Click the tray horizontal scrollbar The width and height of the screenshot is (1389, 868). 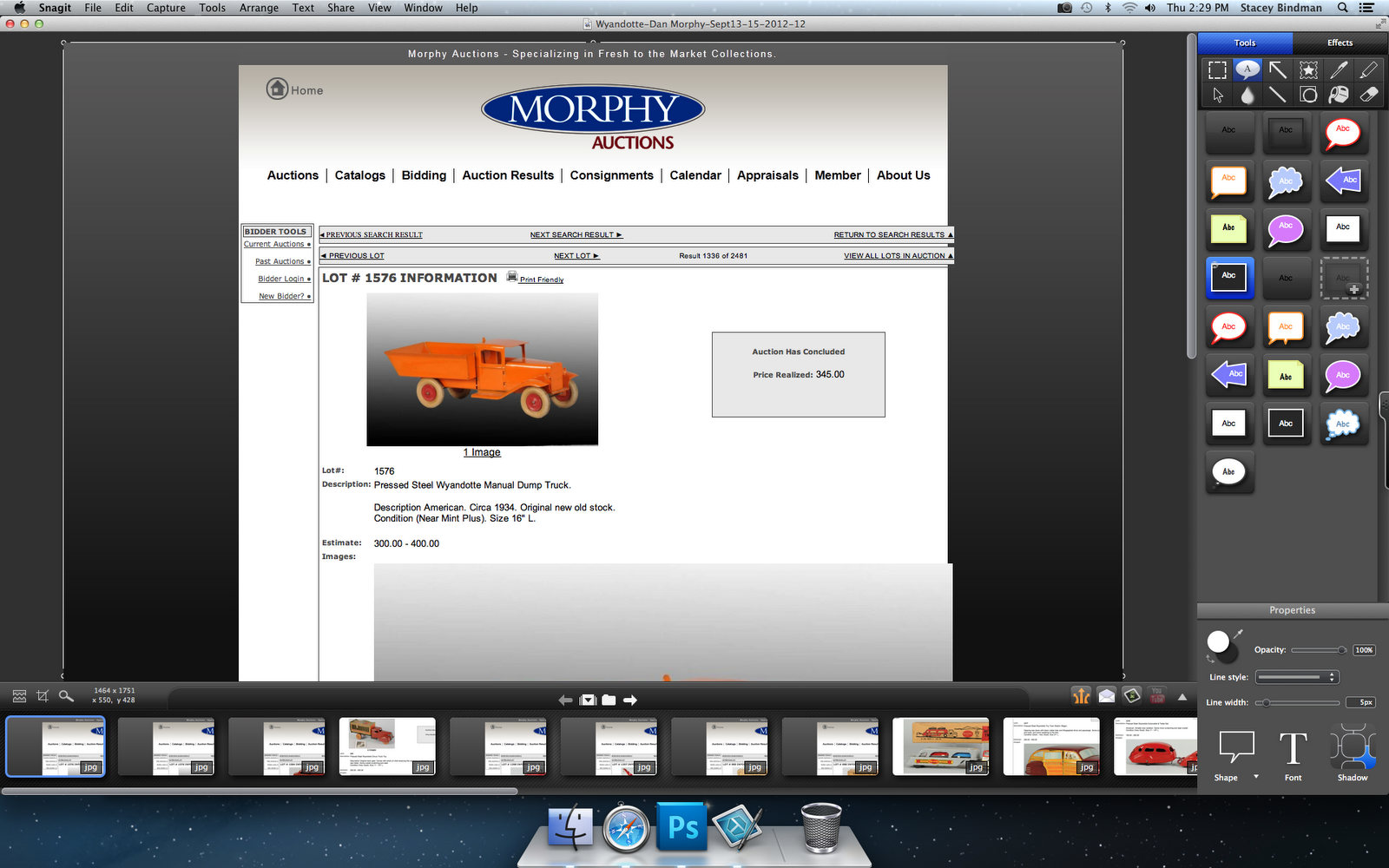(x=260, y=791)
